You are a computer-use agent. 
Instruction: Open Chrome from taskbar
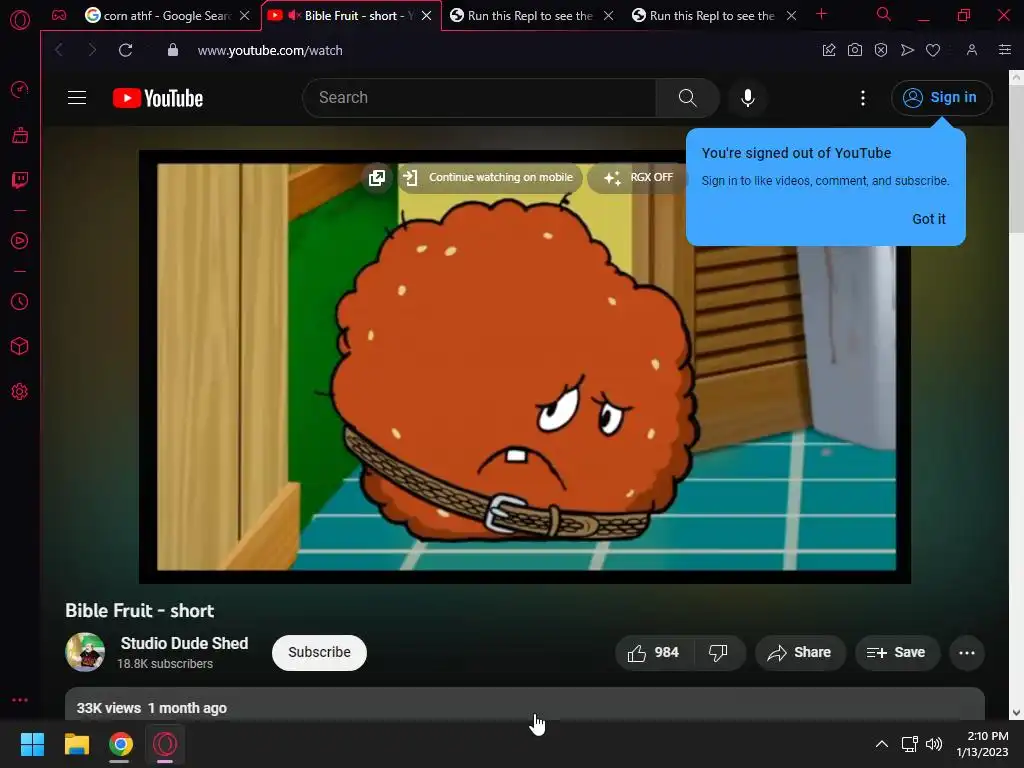coord(121,744)
